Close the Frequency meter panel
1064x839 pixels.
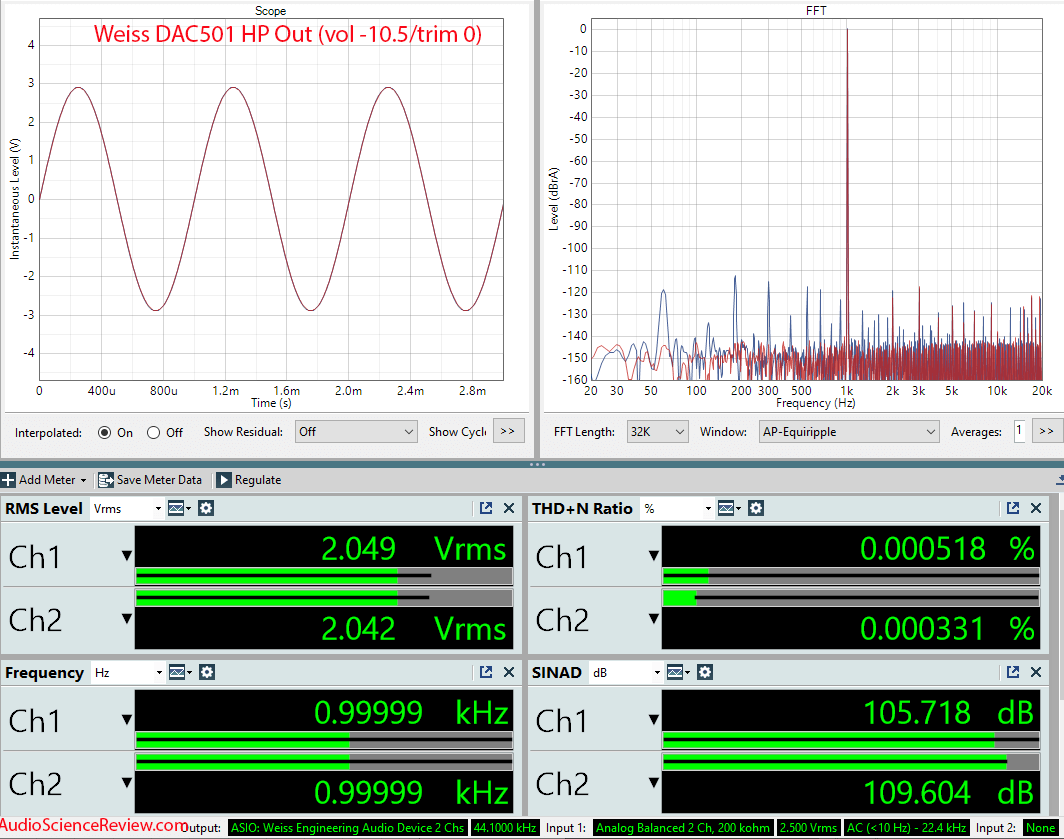(509, 673)
